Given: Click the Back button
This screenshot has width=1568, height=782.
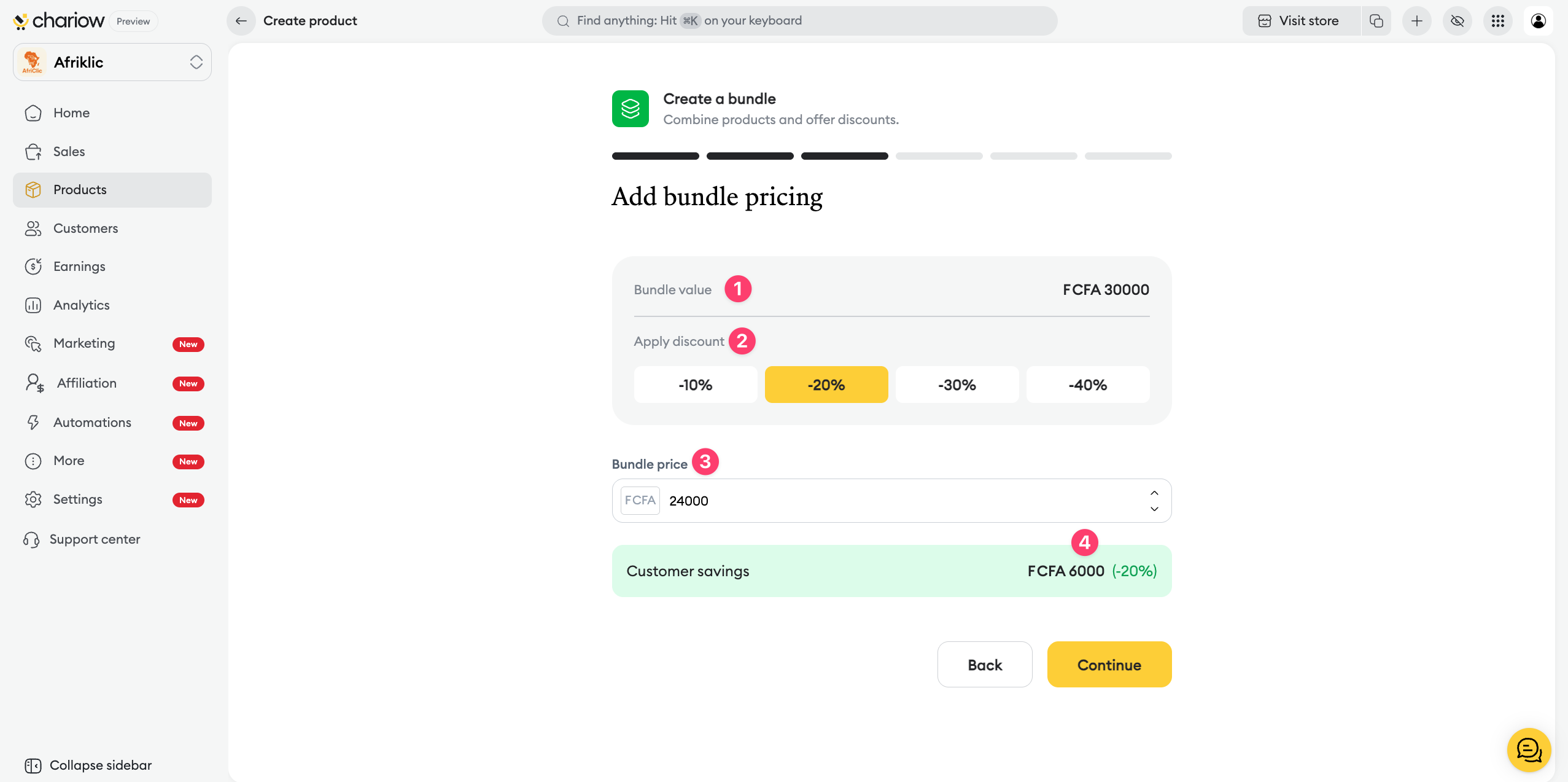Looking at the screenshot, I should coord(985,665).
